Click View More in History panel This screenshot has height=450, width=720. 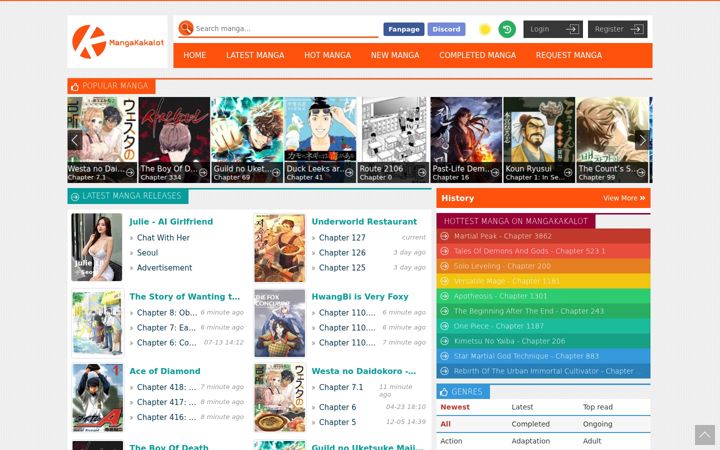point(624,198)
